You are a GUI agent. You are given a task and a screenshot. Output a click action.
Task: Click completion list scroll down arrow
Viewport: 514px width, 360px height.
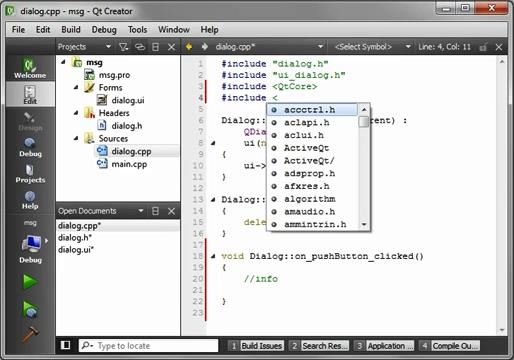point(364,224)
